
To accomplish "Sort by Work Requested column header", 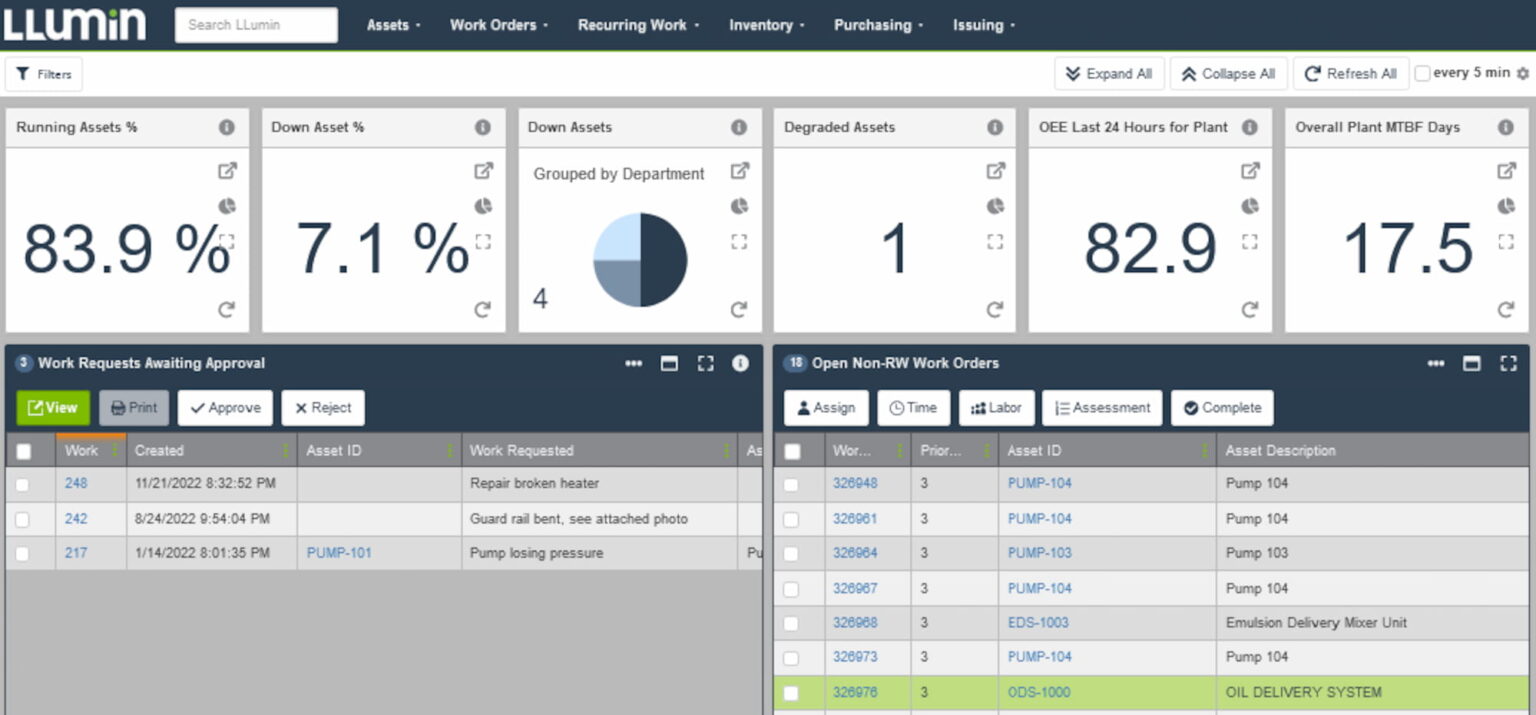I will pos(521,451).
